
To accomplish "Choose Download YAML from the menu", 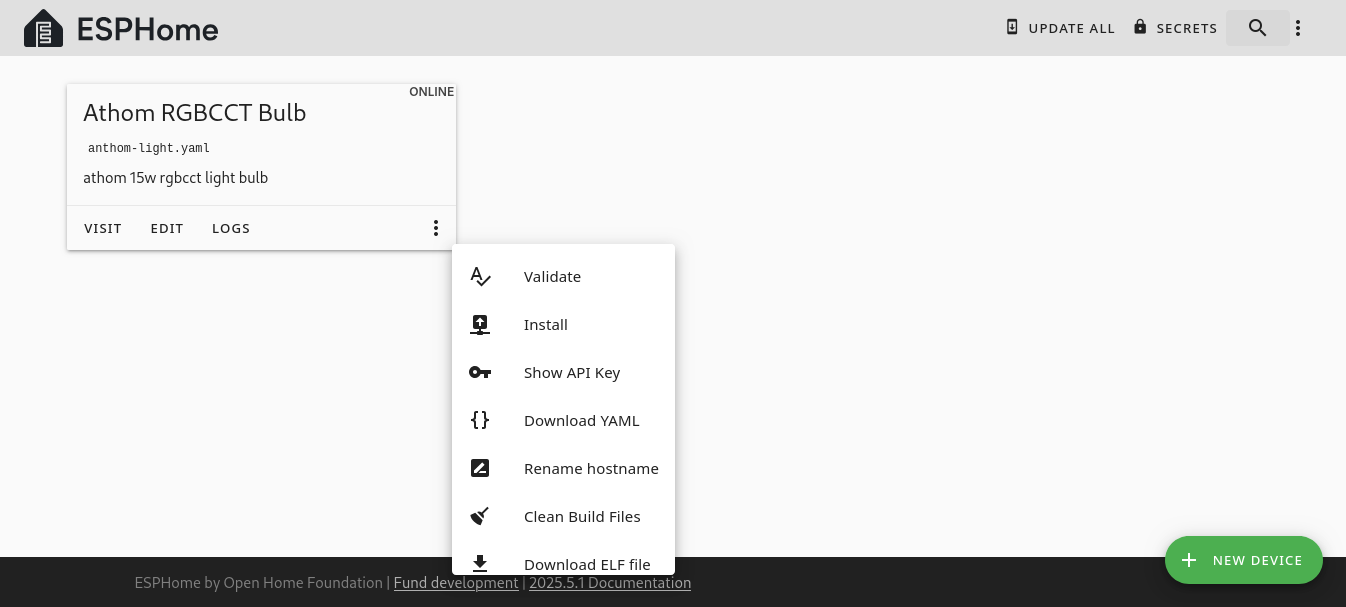I will tap(581, 421).
